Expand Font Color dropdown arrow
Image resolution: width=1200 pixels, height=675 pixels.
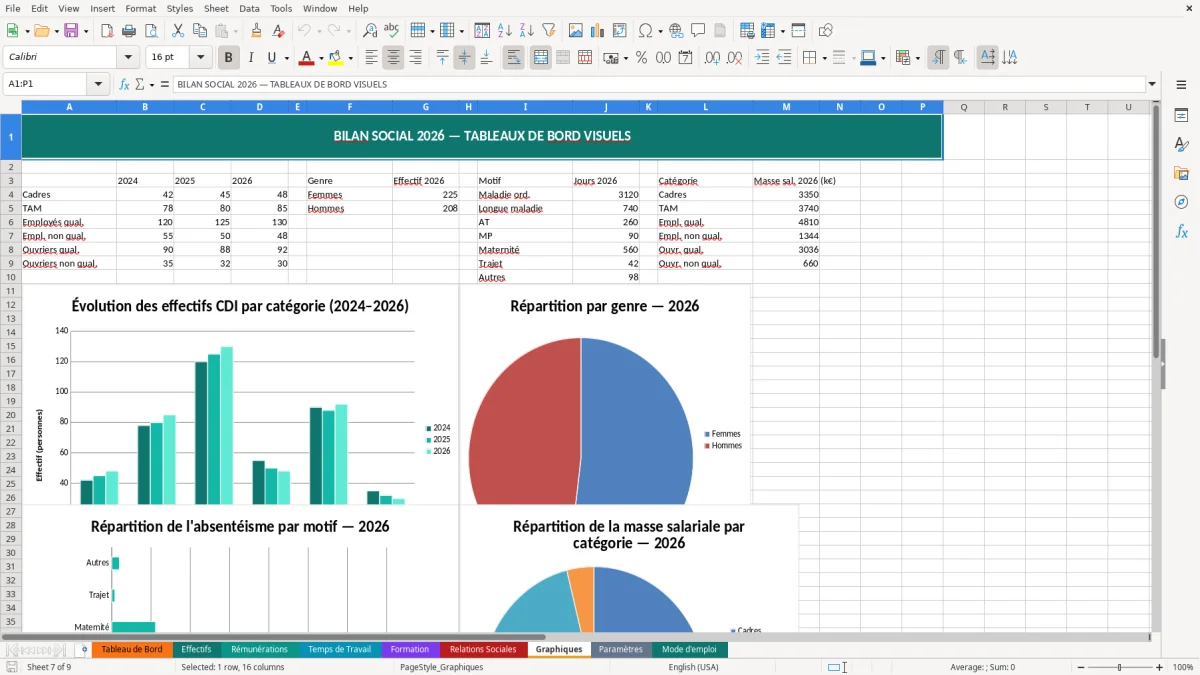tap(320, 58)
